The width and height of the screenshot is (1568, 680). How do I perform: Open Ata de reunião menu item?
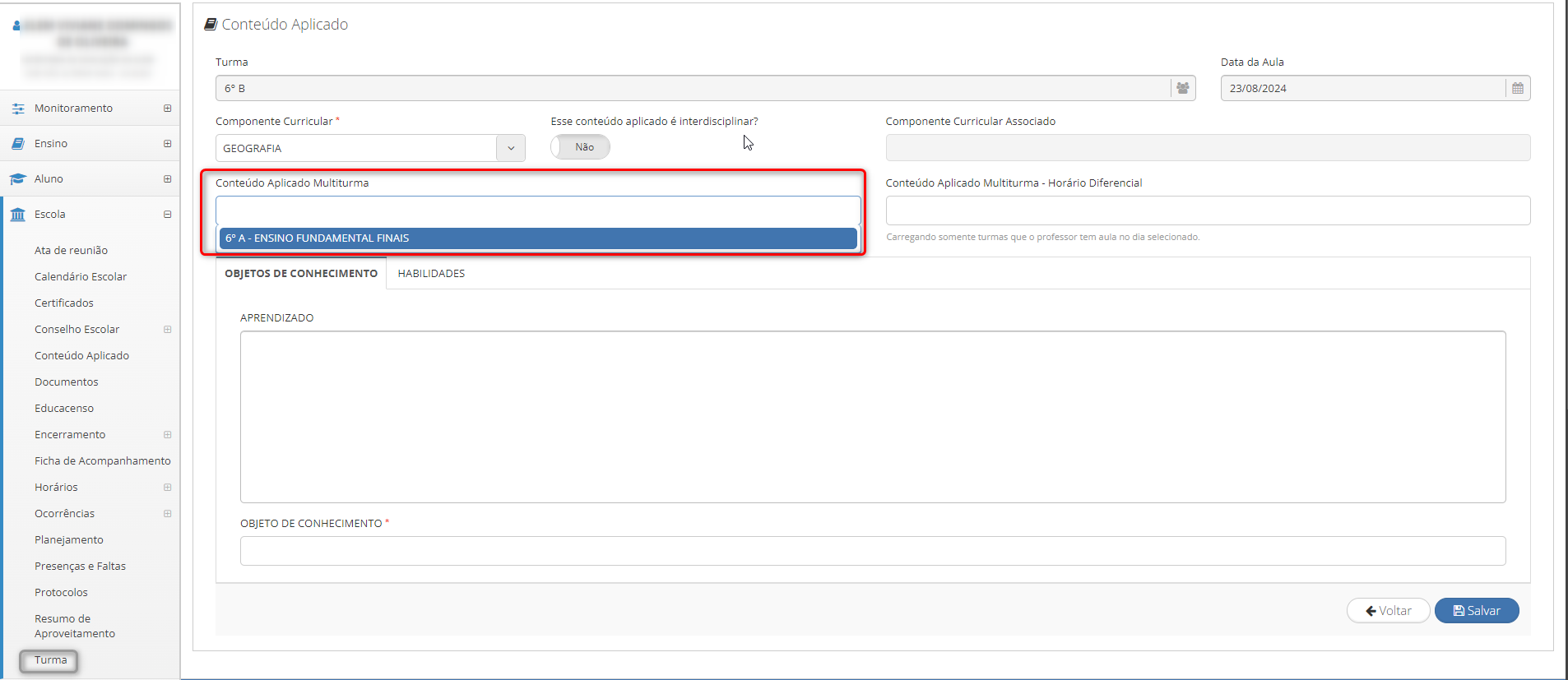point(71,251)
